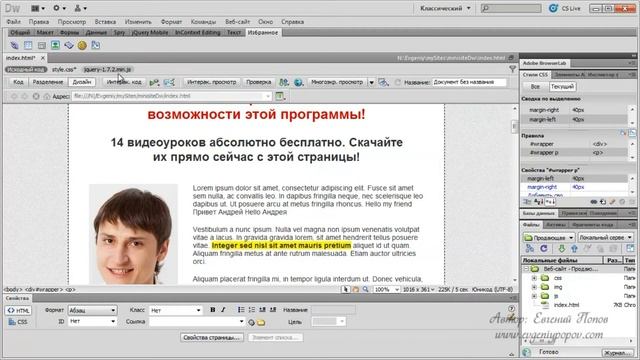640x360 pixels.
Task: Switch Properties inspector to CSS mode
Action: click(18, 322)
